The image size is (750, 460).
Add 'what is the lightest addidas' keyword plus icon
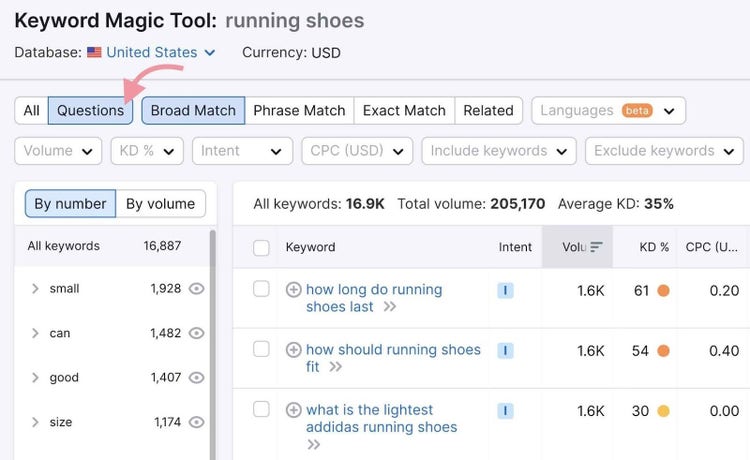pyautogui.click(x=293, y=410)
